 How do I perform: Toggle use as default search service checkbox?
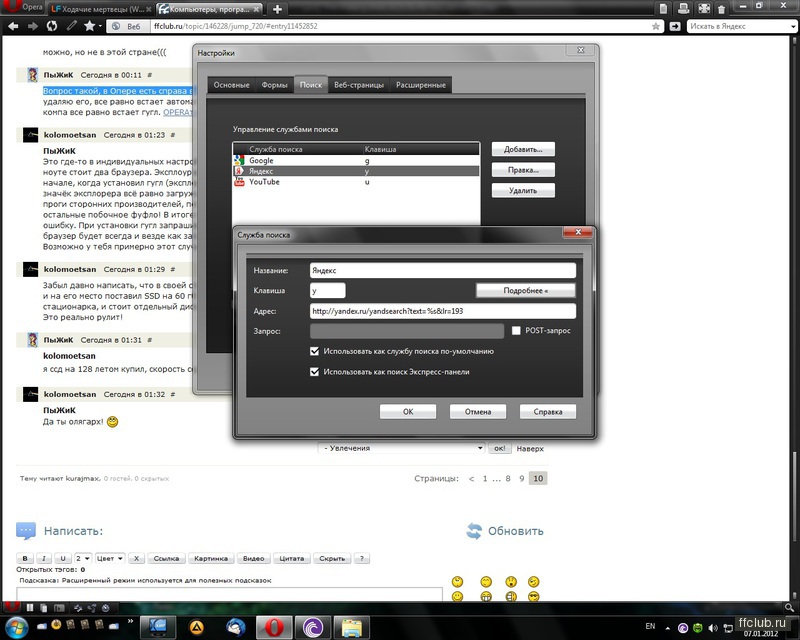click(x=314, y=351)
